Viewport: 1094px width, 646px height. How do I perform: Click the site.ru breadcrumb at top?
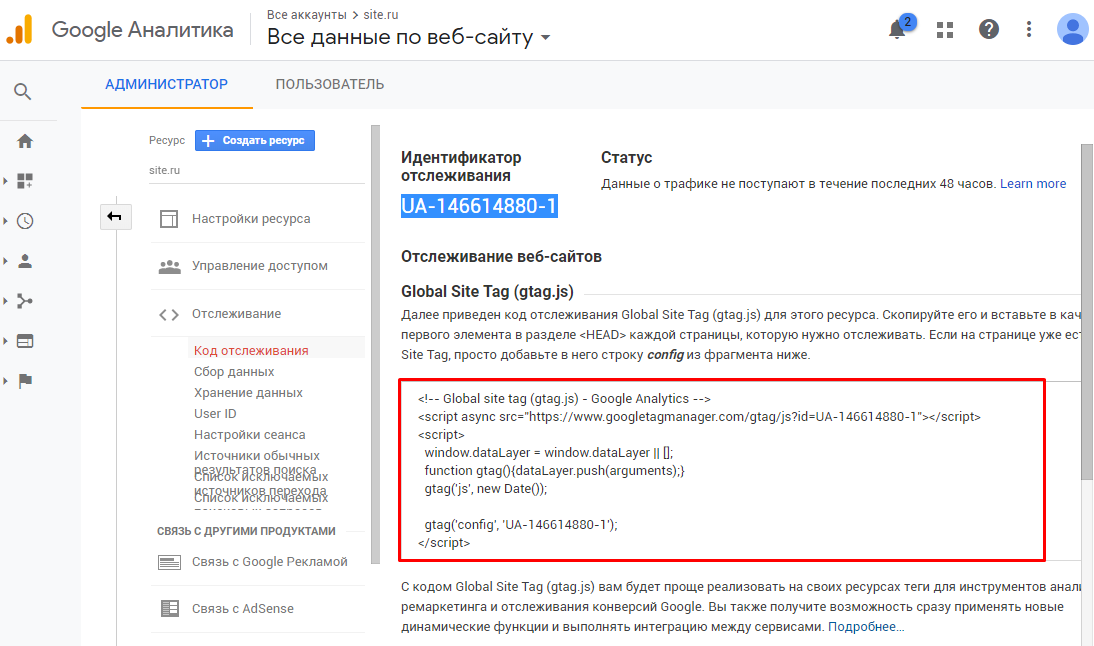381,15
